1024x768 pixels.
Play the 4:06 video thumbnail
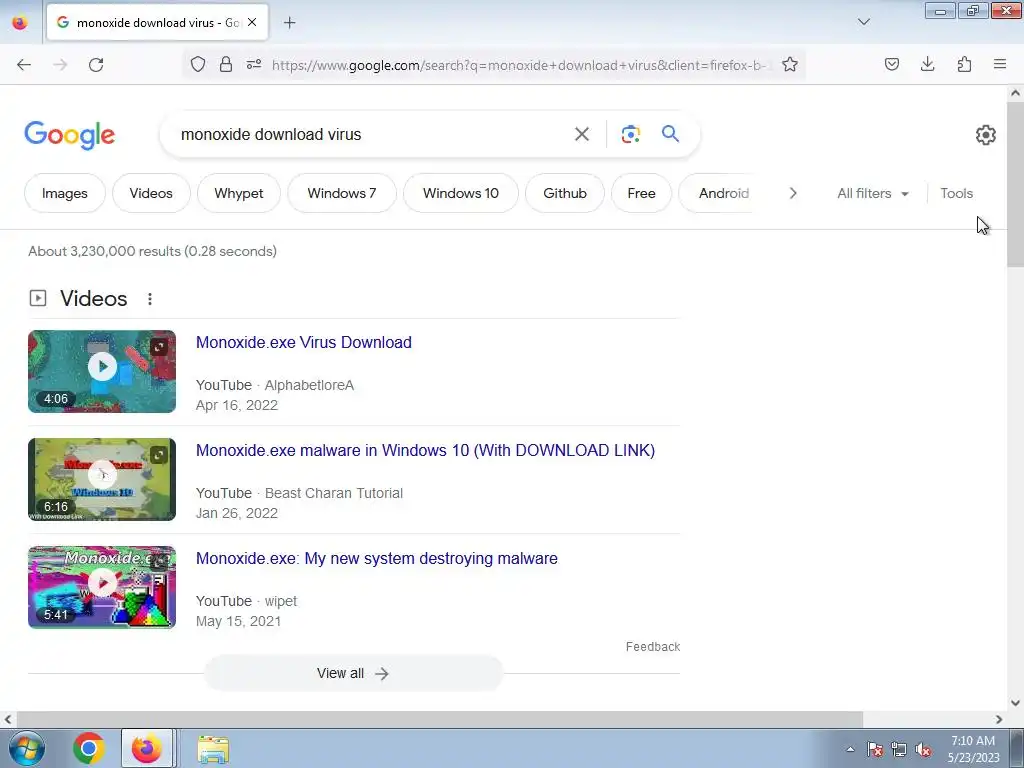tap(102, 371)
